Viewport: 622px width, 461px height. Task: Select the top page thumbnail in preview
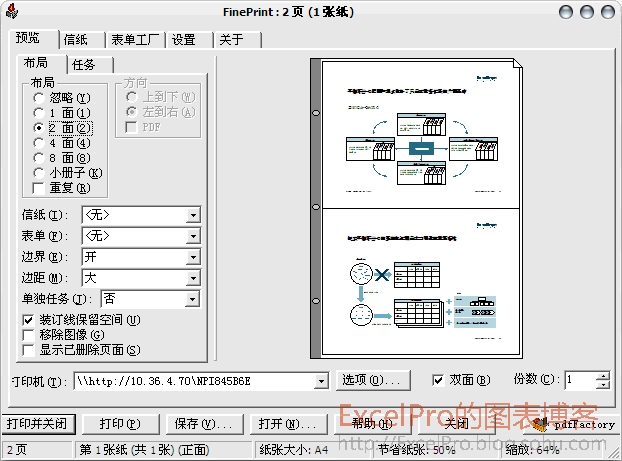click(421, 134)
